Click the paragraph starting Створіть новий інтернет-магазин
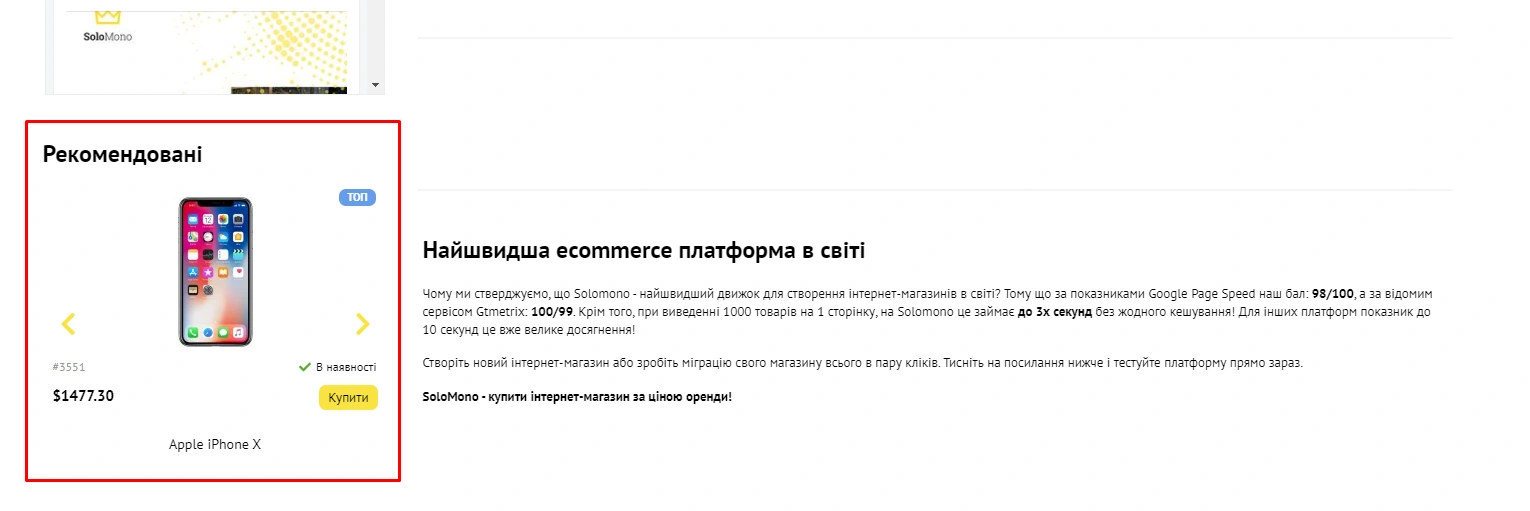Screen dimensions: 1530x511 click(x=862, y=363)
